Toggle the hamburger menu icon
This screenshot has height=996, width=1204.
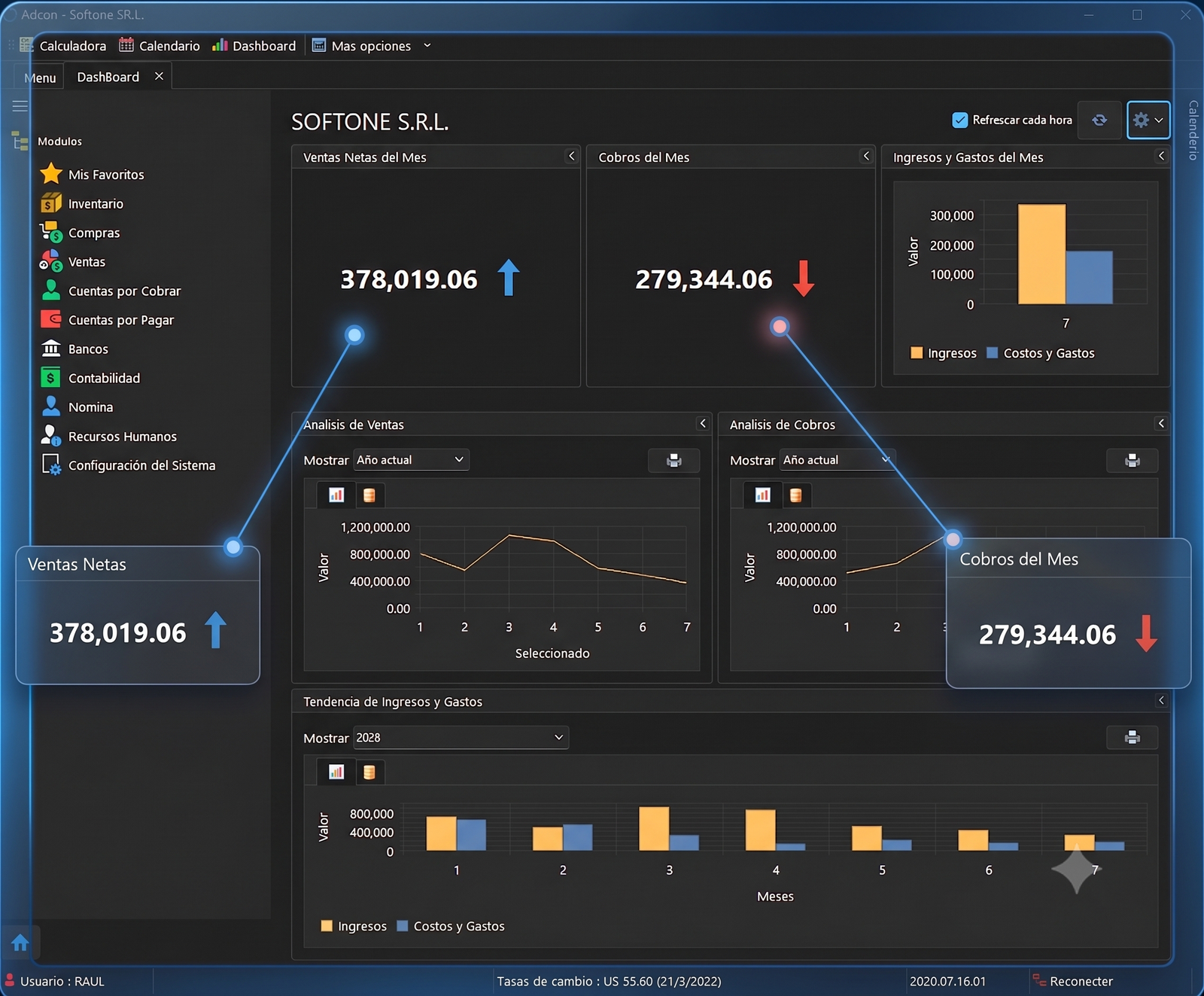pos(20,106)
